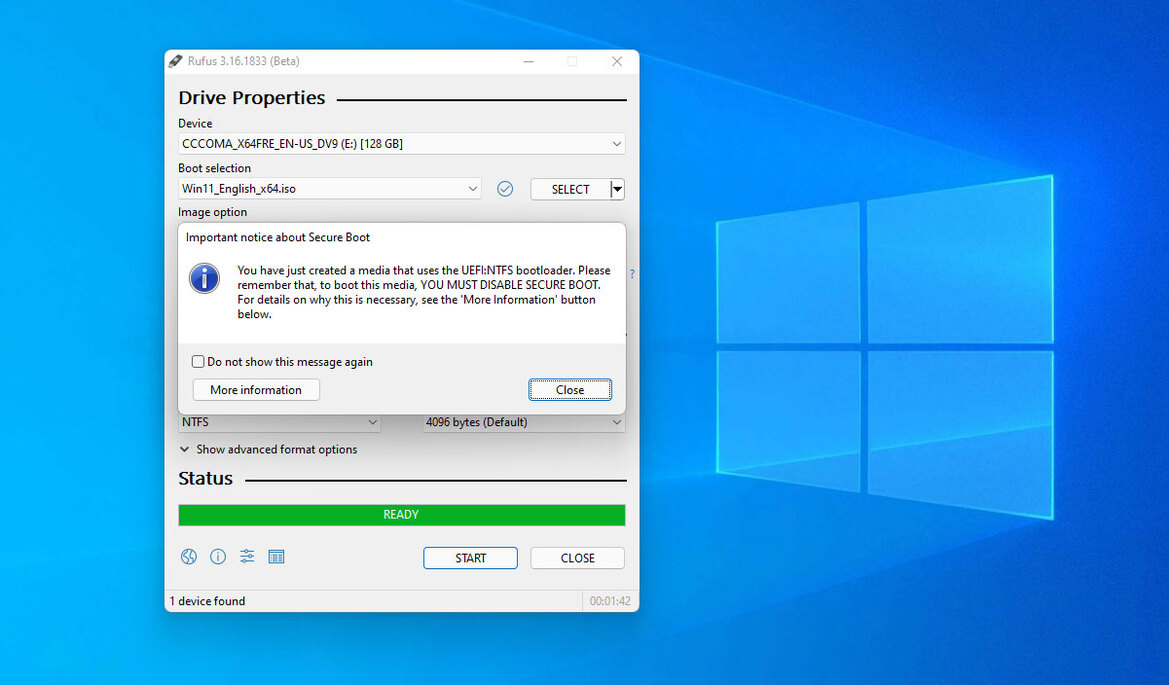1169x685 pixels.
Task: Click the Drive Properties heading
Action: pyautogui.click(x=252, y=98)
